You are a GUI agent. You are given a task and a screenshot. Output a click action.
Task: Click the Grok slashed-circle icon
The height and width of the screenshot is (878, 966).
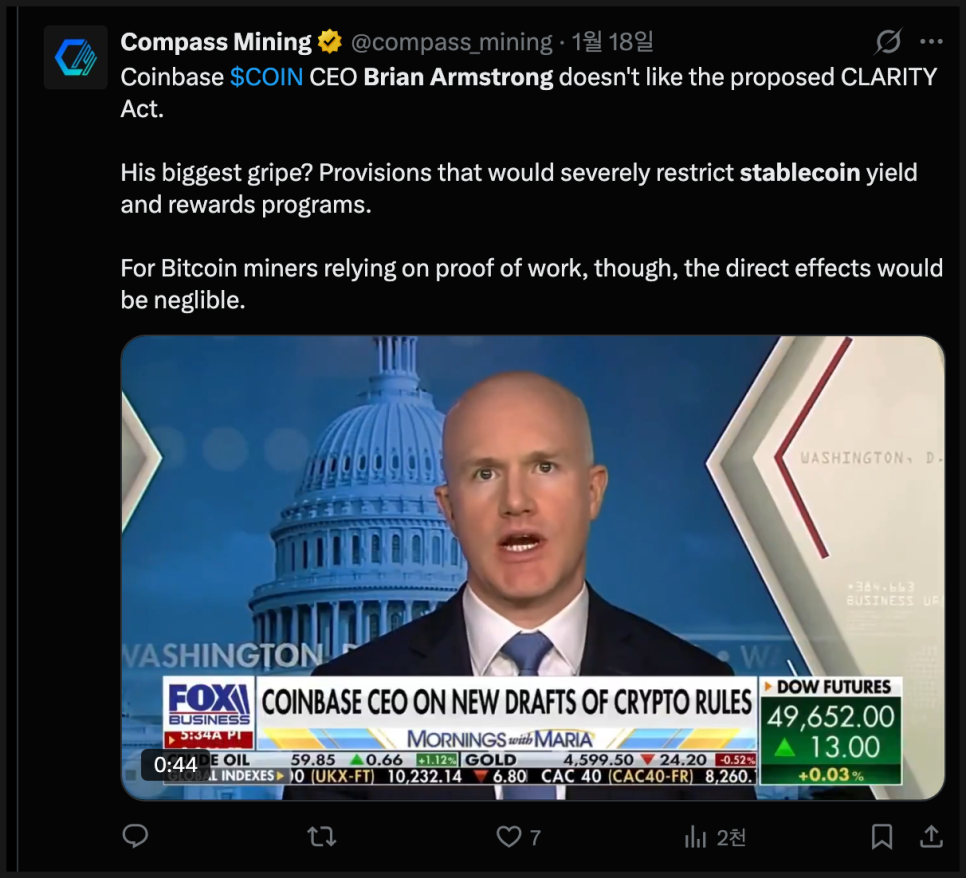(x=888, y=41)
